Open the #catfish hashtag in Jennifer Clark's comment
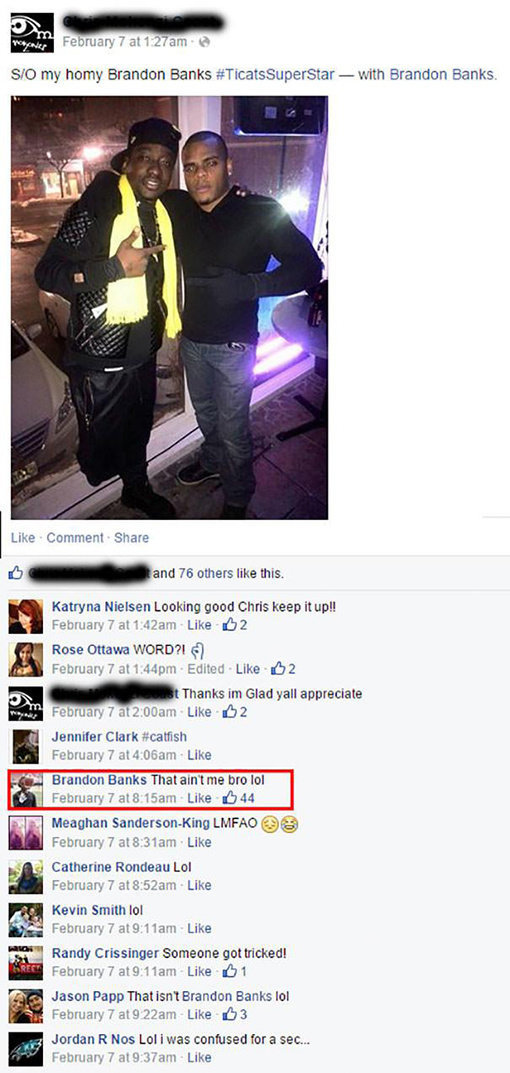510x1073 pixels. (x=164, y=737)
